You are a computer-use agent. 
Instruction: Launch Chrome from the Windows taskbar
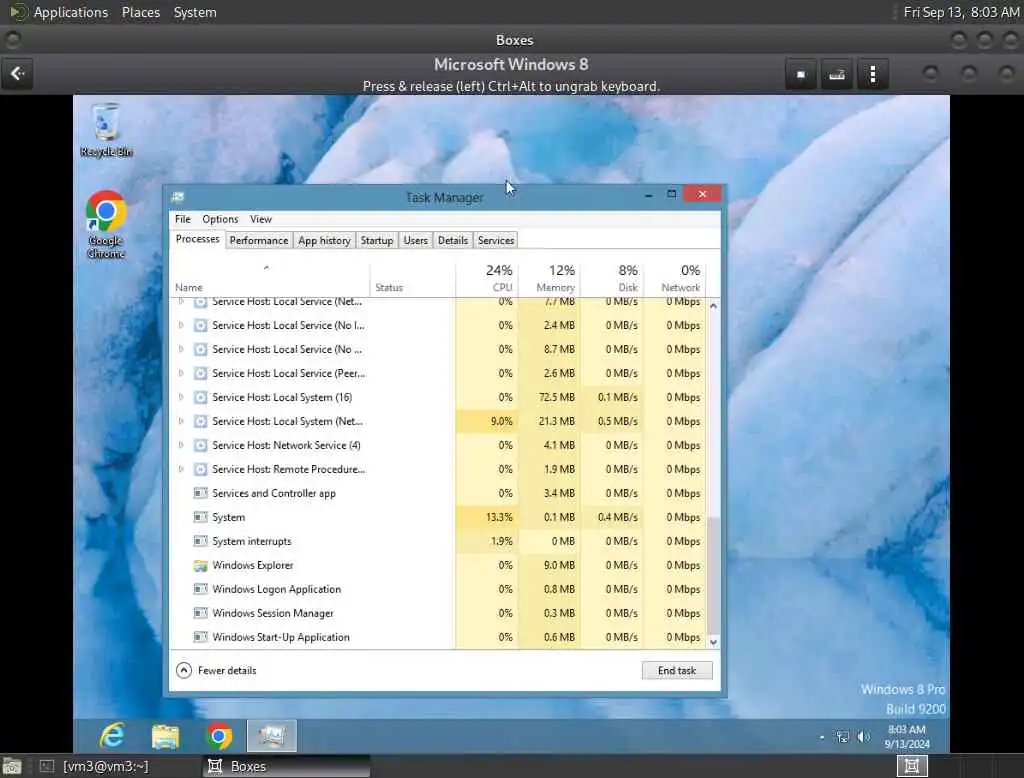pos(219,736)
